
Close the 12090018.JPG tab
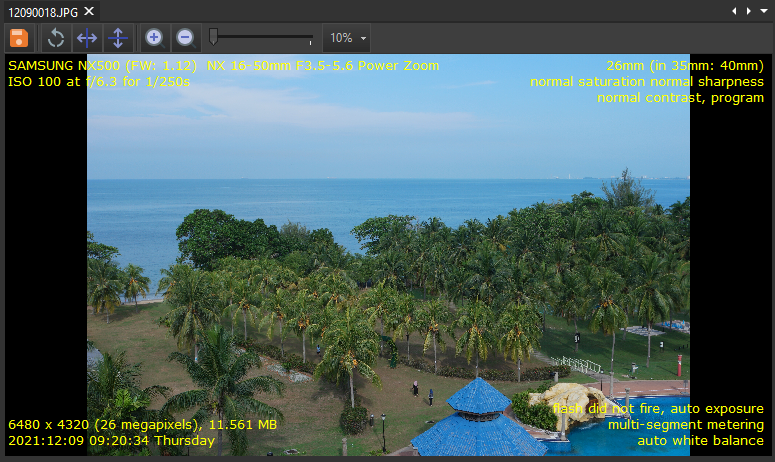(89, 11)
